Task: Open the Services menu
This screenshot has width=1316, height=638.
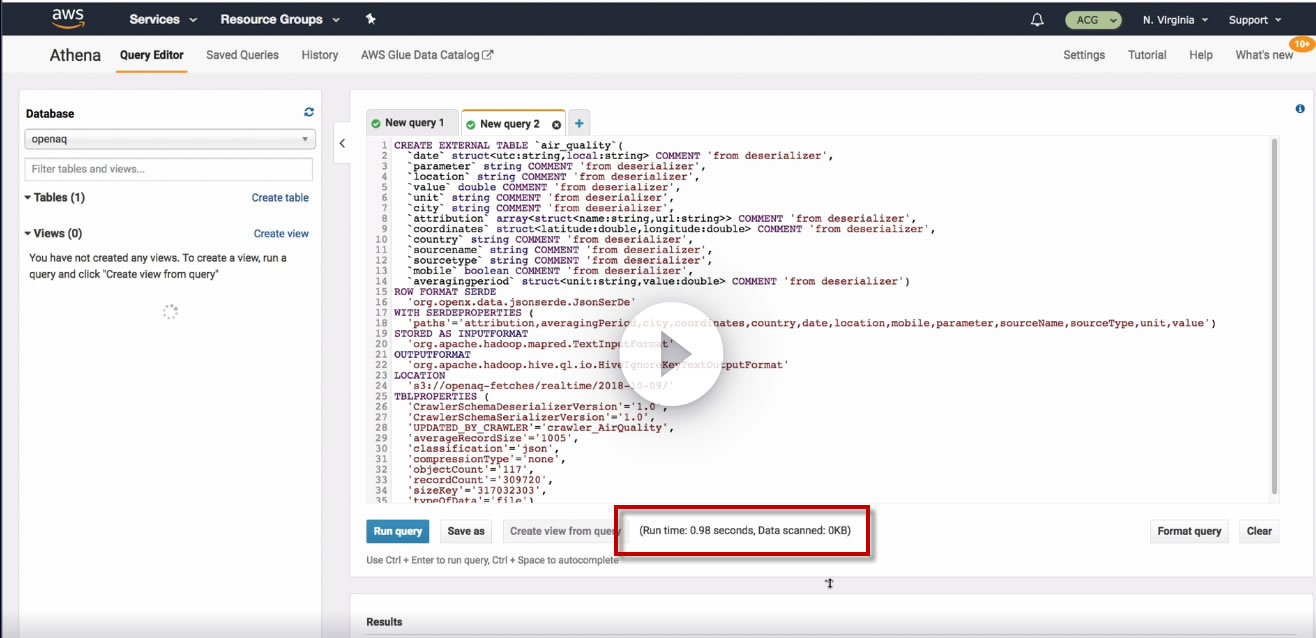Action: coord(163,19)
